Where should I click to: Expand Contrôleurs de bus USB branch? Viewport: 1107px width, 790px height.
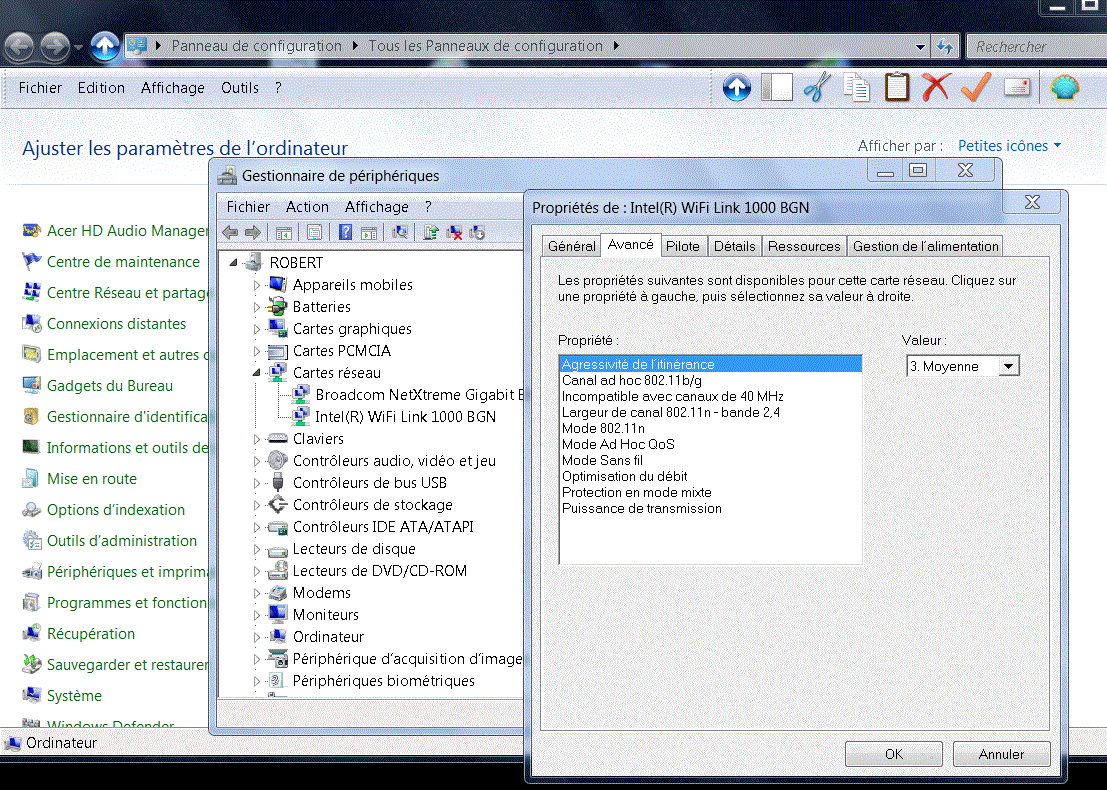click(x=257, y=484)
